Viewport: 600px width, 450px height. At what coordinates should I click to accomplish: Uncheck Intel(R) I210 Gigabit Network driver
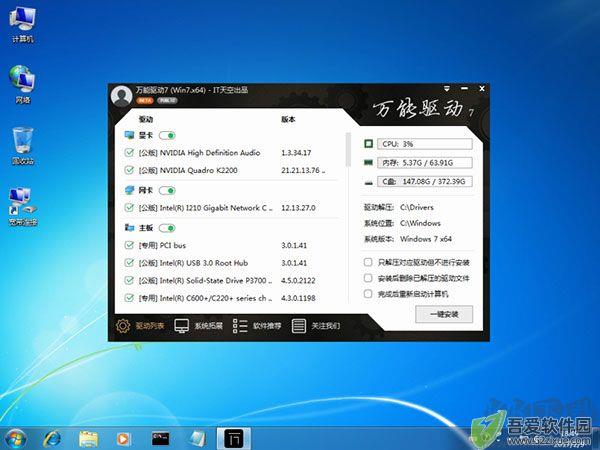tap(129, 207)
